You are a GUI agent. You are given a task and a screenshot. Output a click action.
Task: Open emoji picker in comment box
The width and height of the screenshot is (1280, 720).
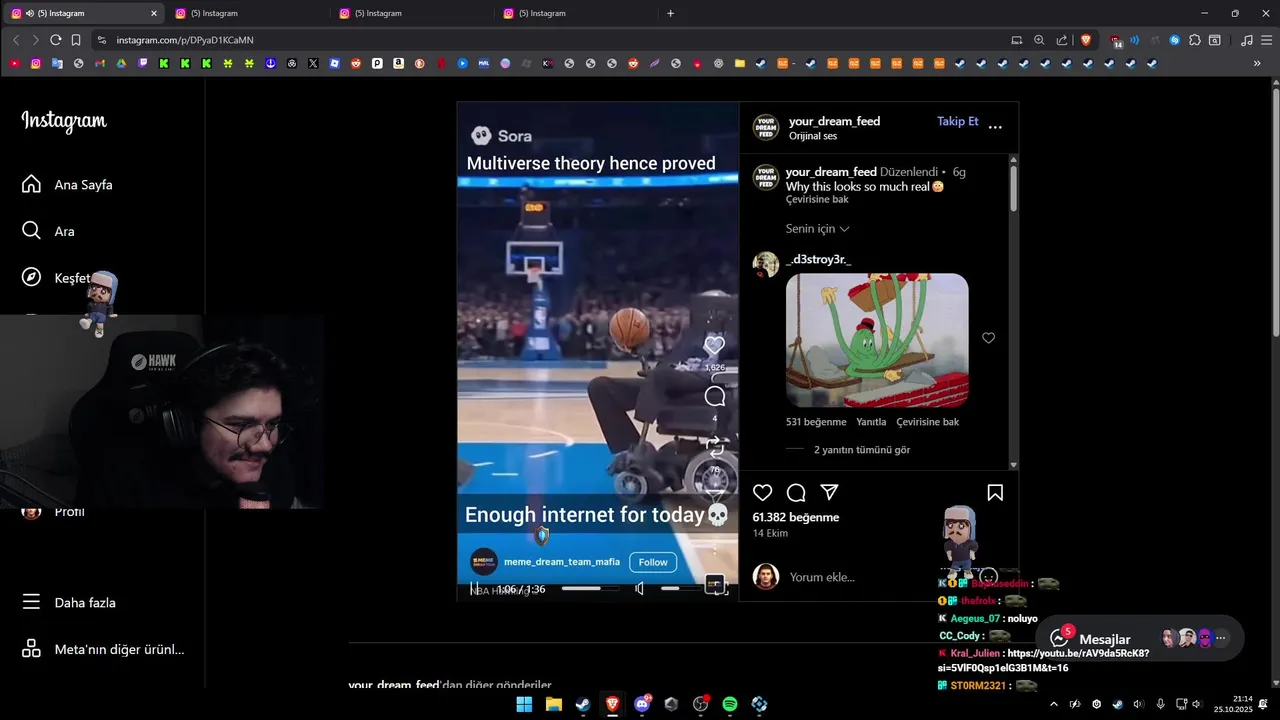tap(988, 577)
